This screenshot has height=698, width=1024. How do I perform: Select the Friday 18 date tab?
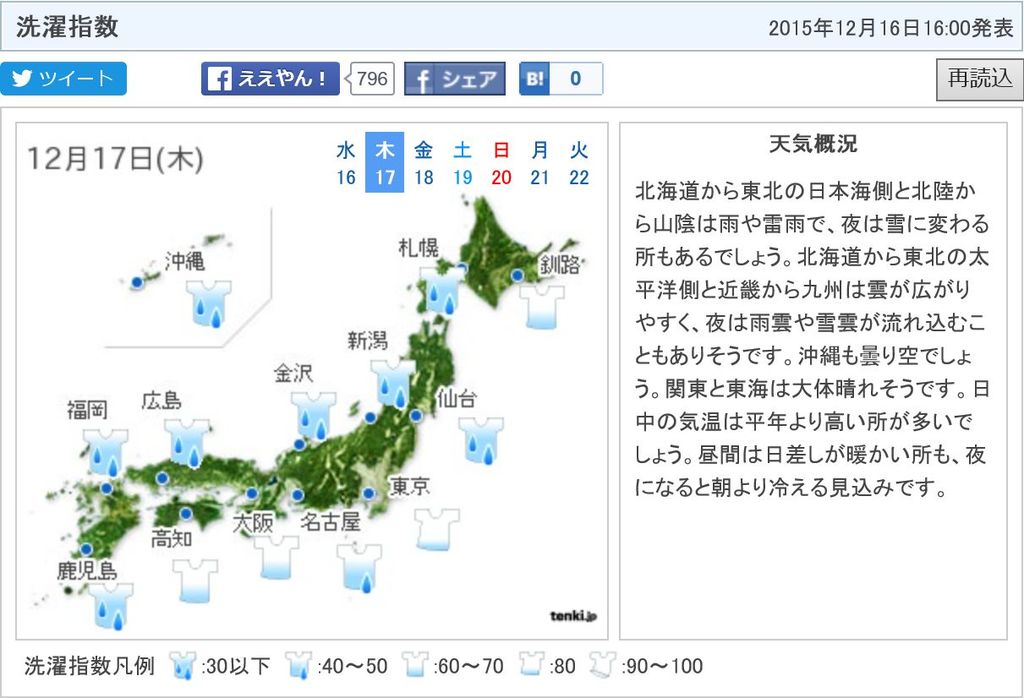(x=424, y=163)
